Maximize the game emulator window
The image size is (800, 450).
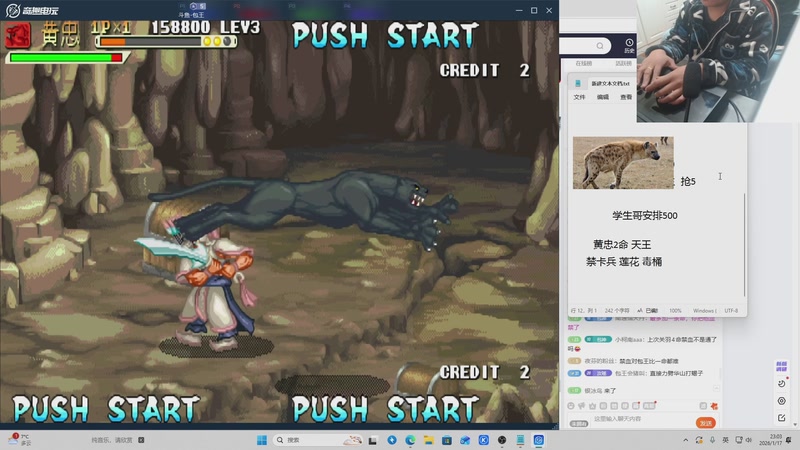click(534, 10)
